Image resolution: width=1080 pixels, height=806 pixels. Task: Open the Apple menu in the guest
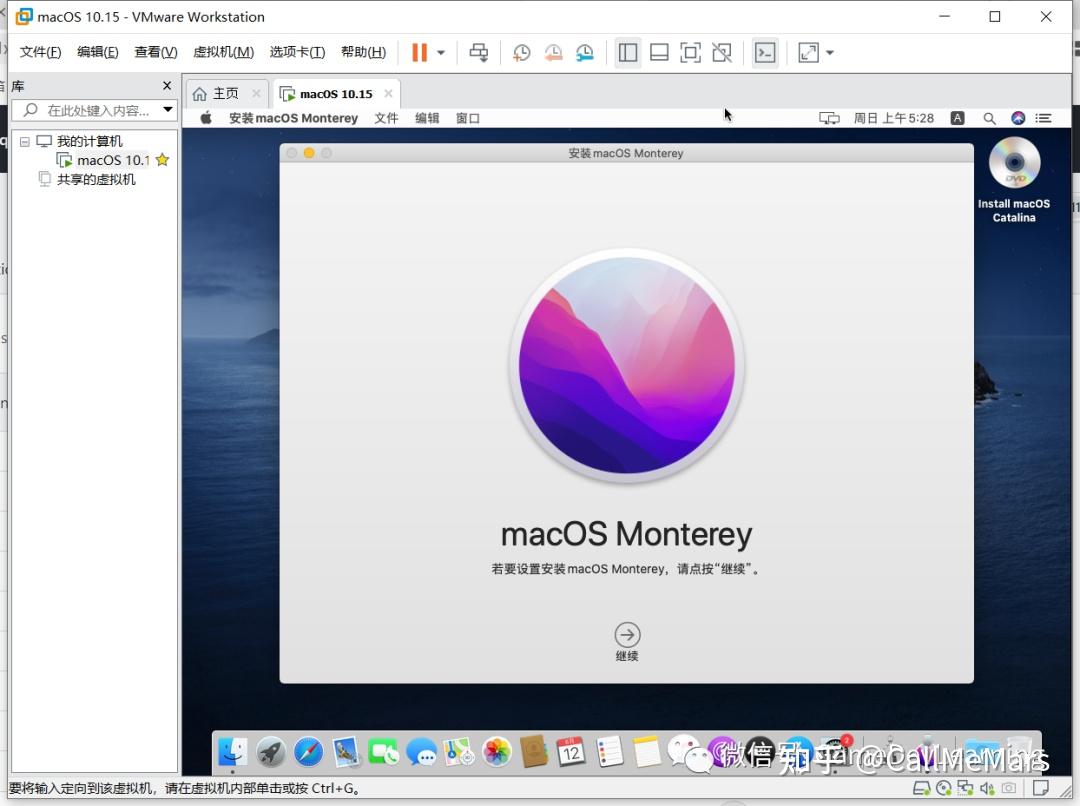click(205, 118)
